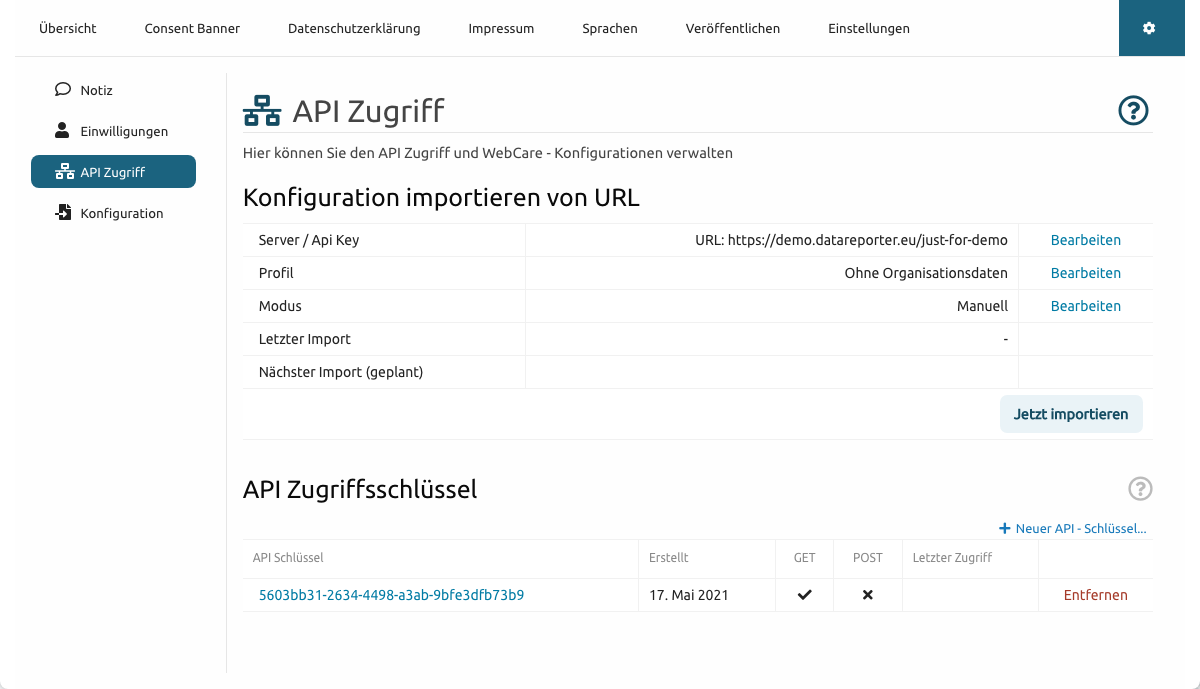Switch to the Einstellungen tab

[x=869, y=28]
